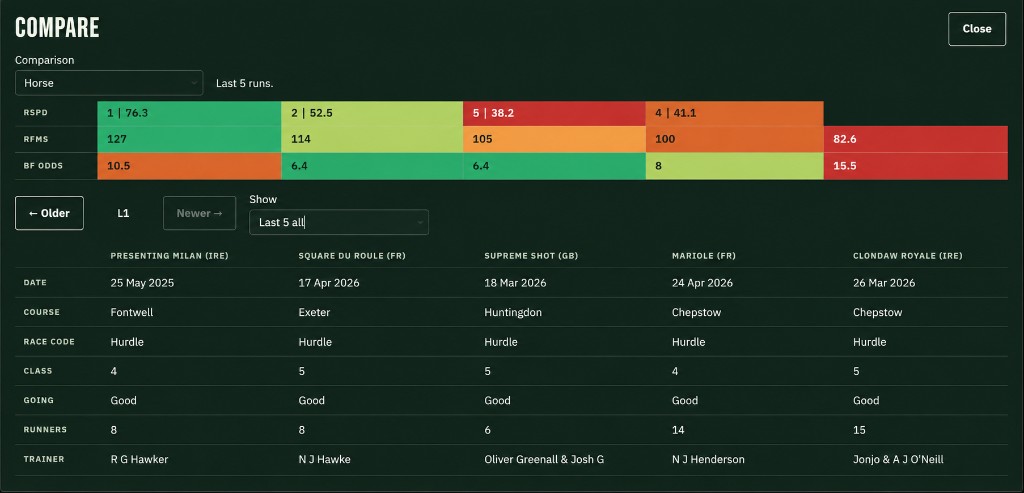Image resolution: width=1024 pixels, height=493 pixels.
Task: Click the GOING row label
Action: click(39, 400)
